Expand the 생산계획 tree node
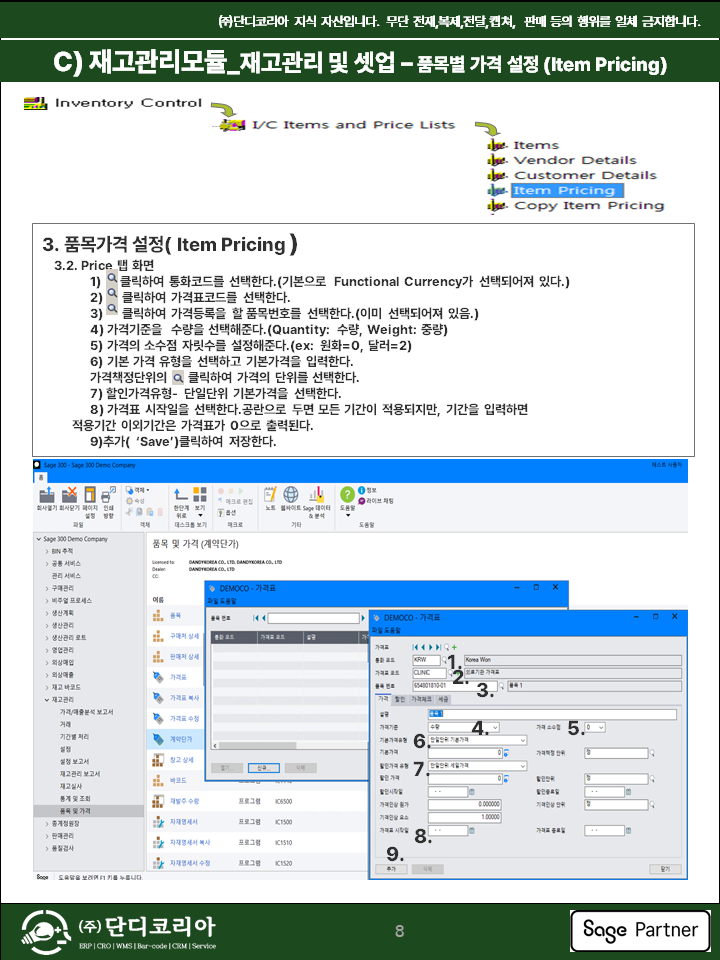Screen dimensions: 720x960 [x=47, y=613]
